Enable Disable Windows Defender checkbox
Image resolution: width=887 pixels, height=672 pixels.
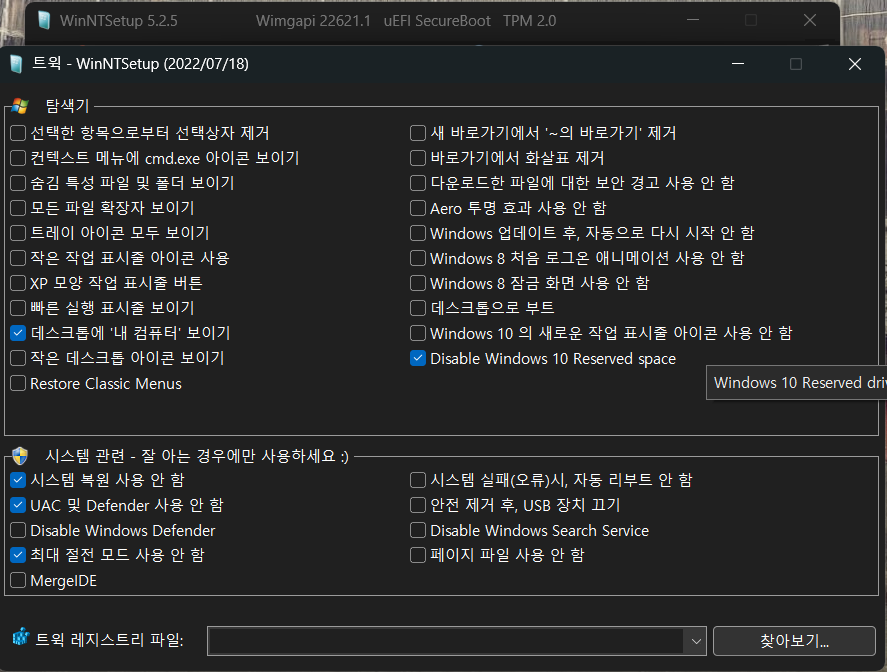pyautogui.click(x=18, y=530)
